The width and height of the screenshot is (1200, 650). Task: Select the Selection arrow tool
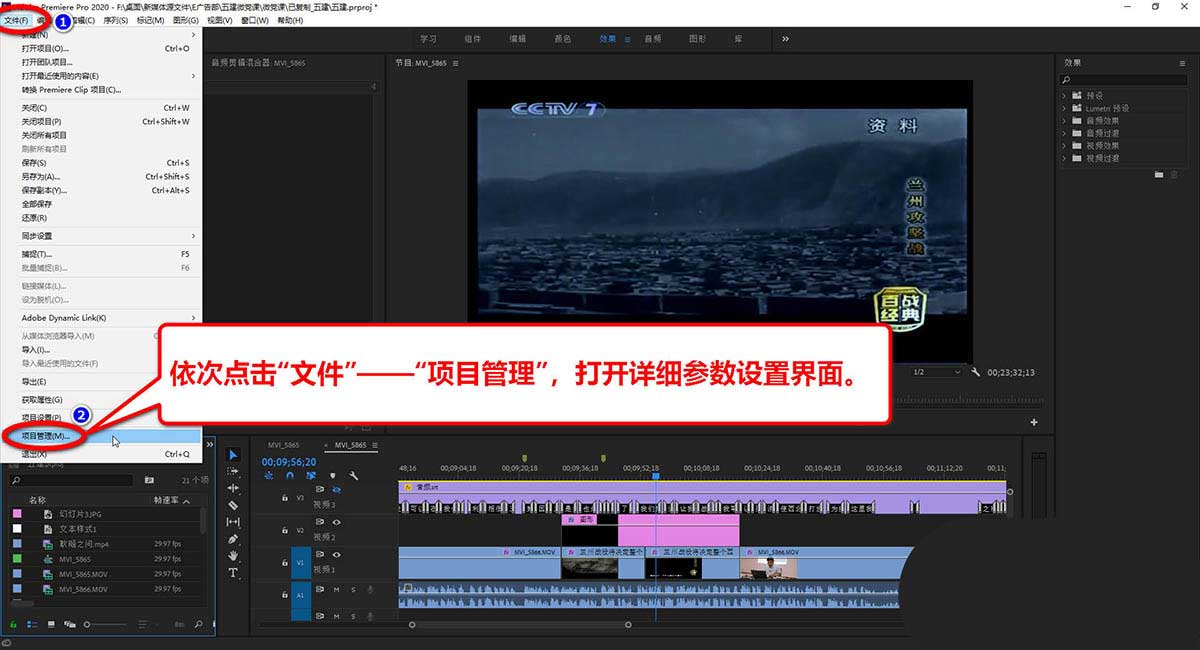(x=234, y=455)
